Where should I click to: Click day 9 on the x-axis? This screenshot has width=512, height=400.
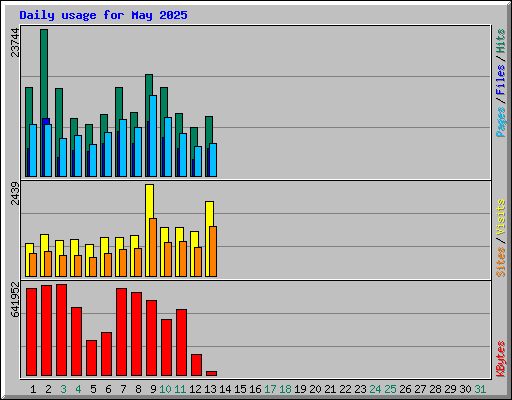153,389
